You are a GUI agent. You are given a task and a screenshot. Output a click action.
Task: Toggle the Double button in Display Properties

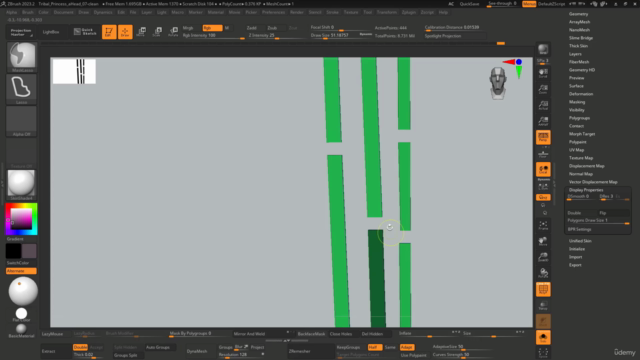tap(581, 213)
